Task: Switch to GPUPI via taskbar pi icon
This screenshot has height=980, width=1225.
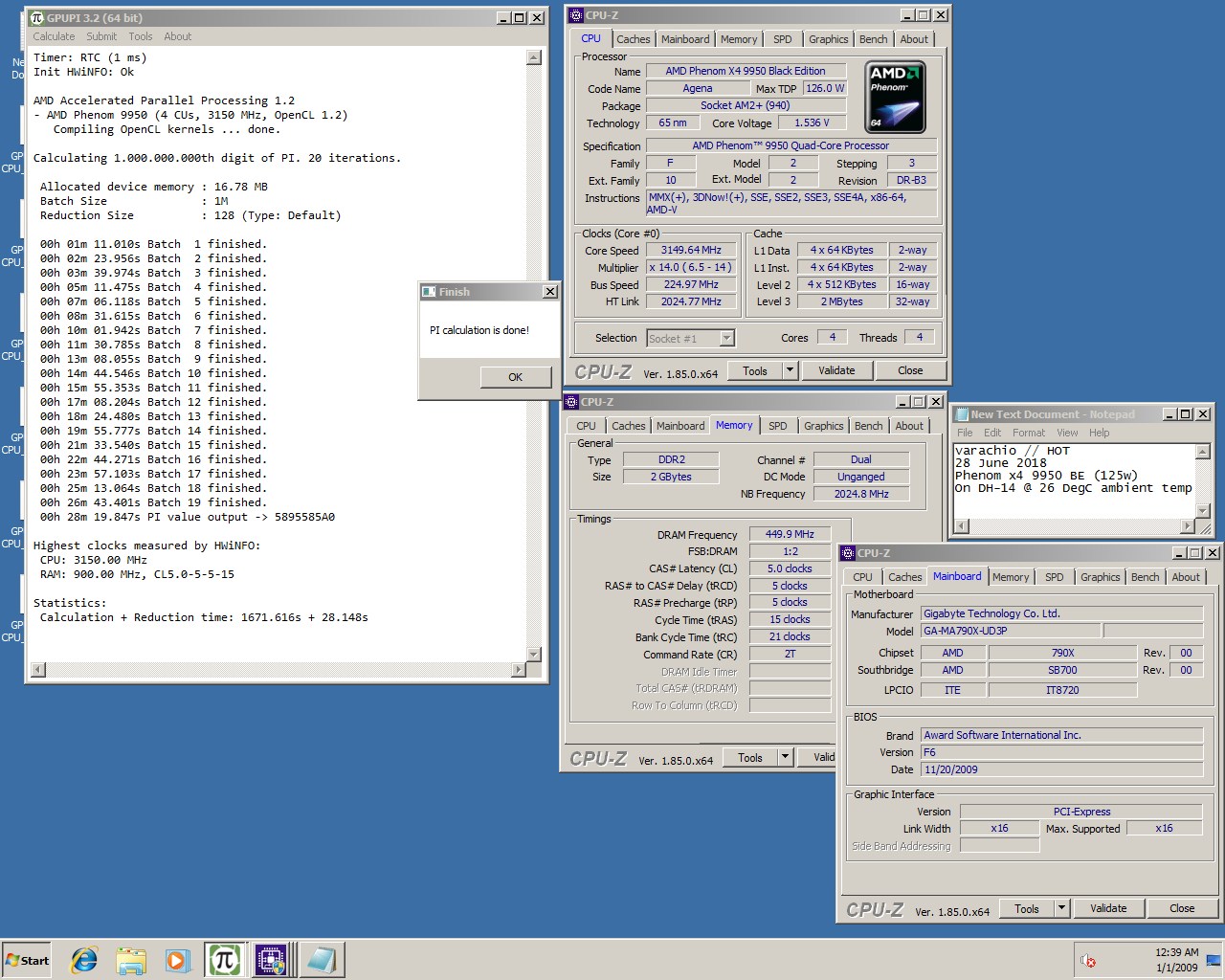Action: pos(224,960)
